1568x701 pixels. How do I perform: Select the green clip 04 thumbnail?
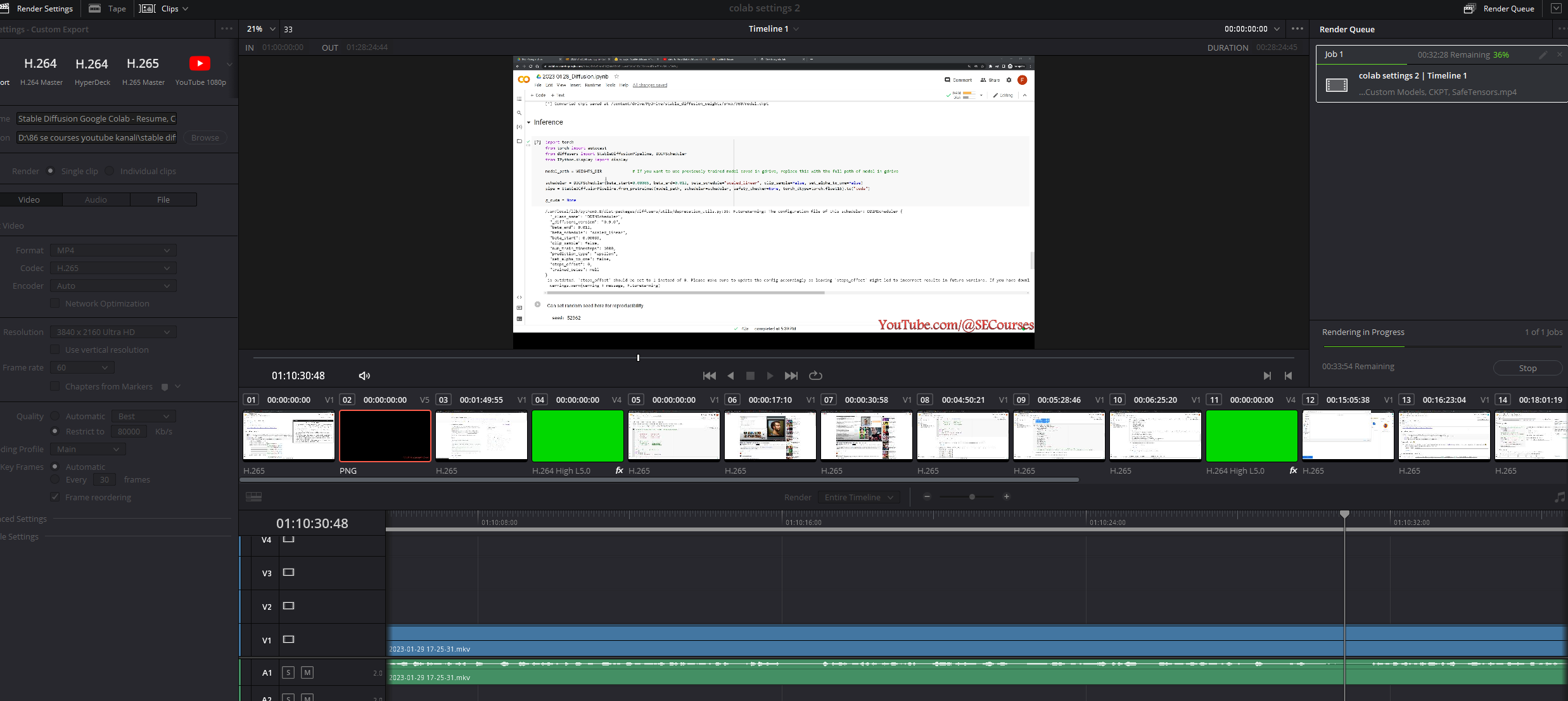[577, 436]
